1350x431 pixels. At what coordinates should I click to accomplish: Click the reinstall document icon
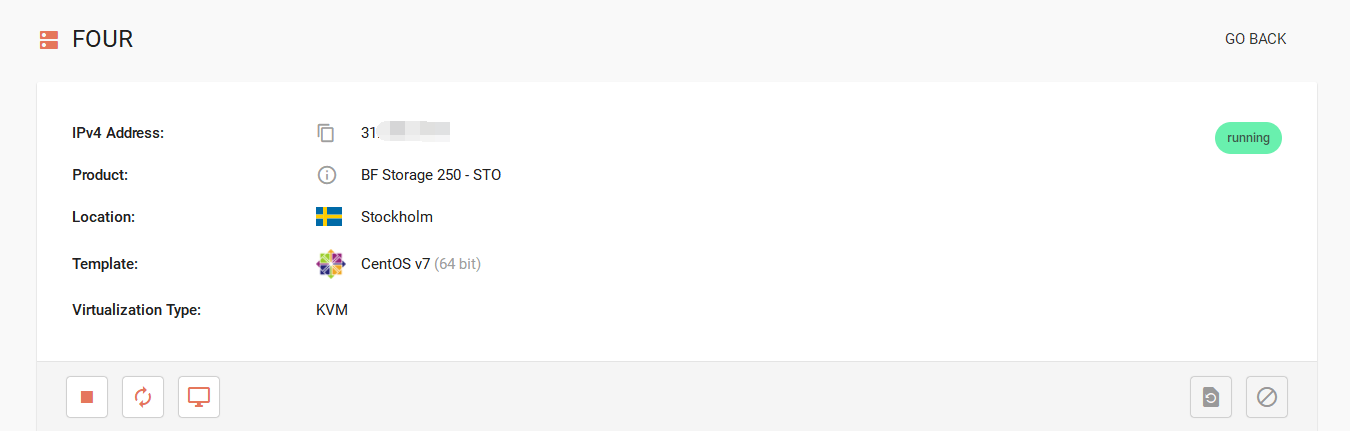(x=1211, y=397)
